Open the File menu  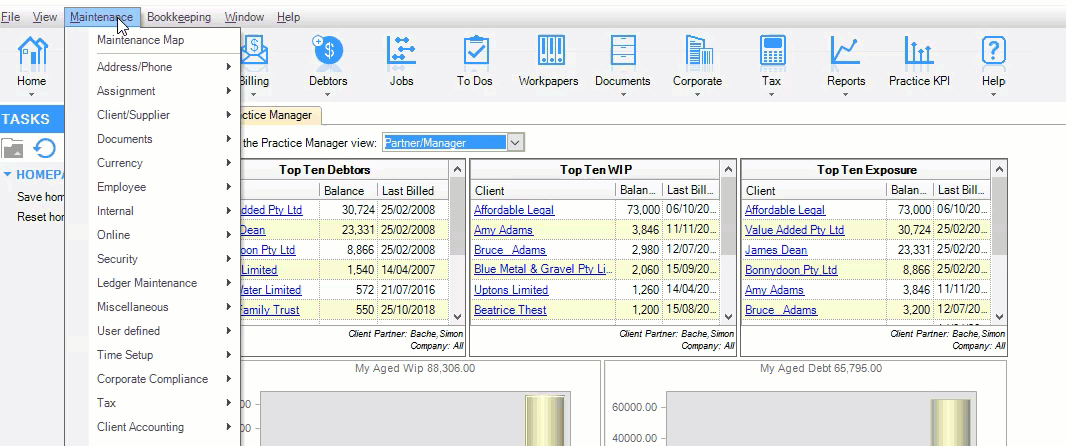(x=10, y=17)
